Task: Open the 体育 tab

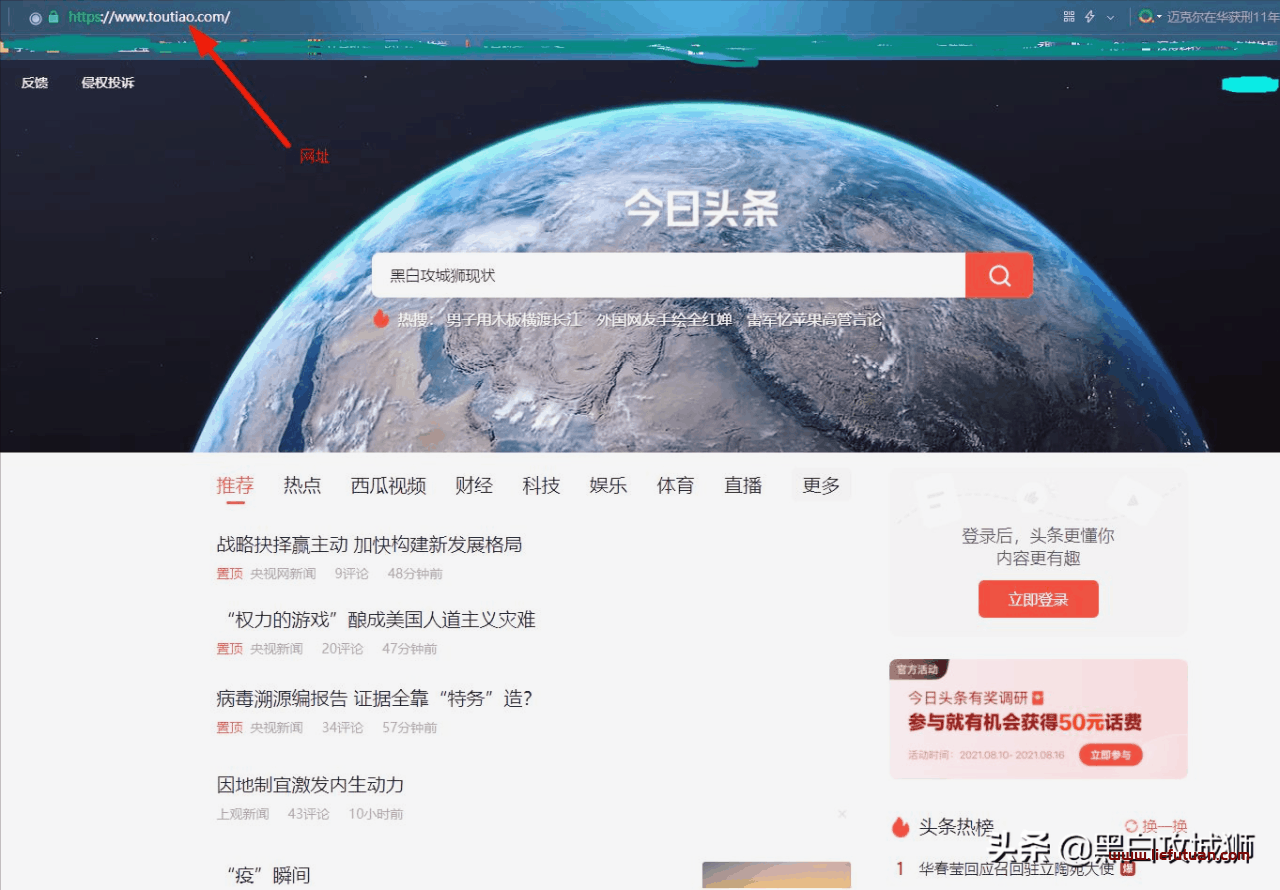Action: click(675, 486)
